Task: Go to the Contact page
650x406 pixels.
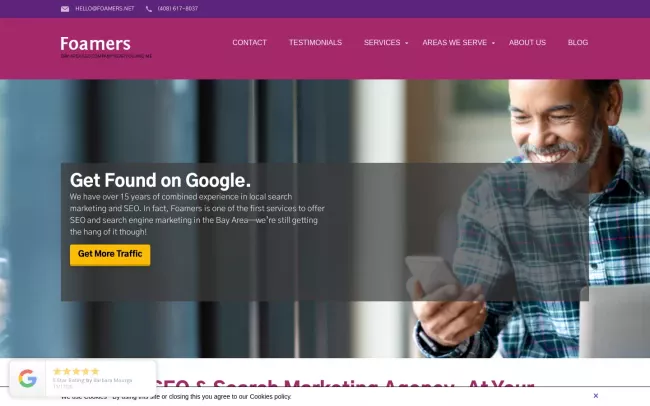Action: 249,42
